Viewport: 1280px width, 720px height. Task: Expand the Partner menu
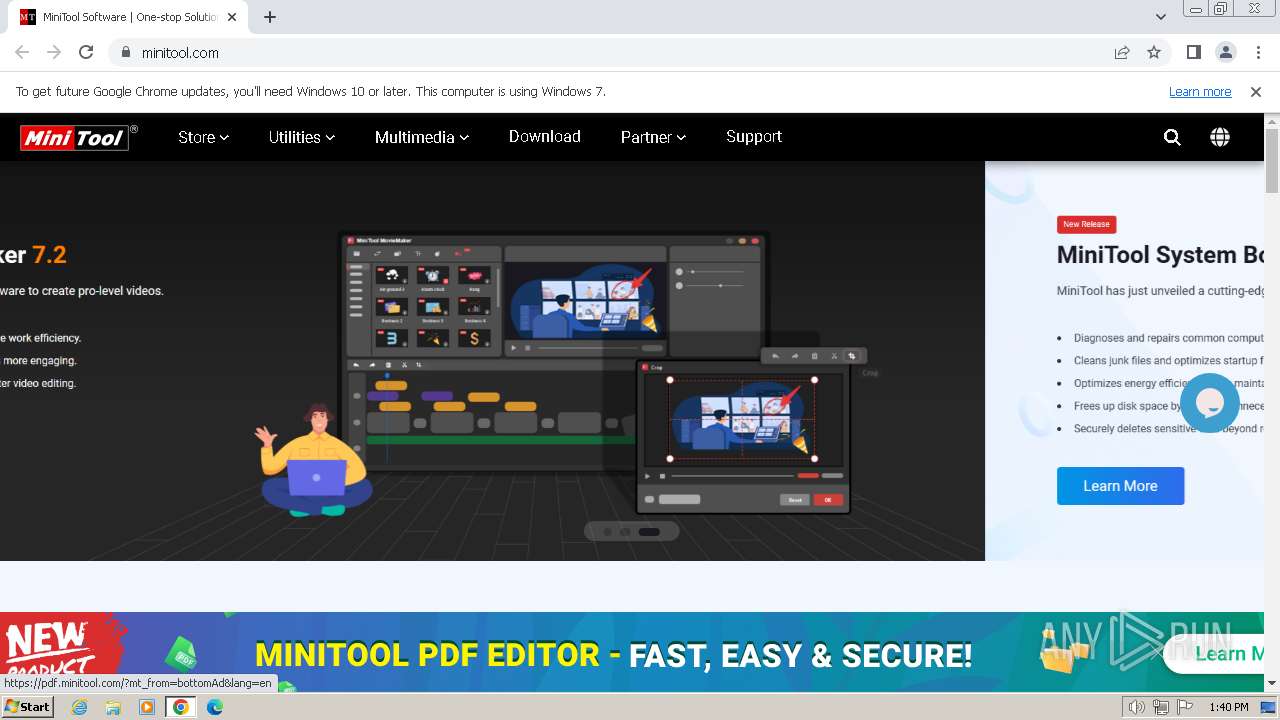653,137
